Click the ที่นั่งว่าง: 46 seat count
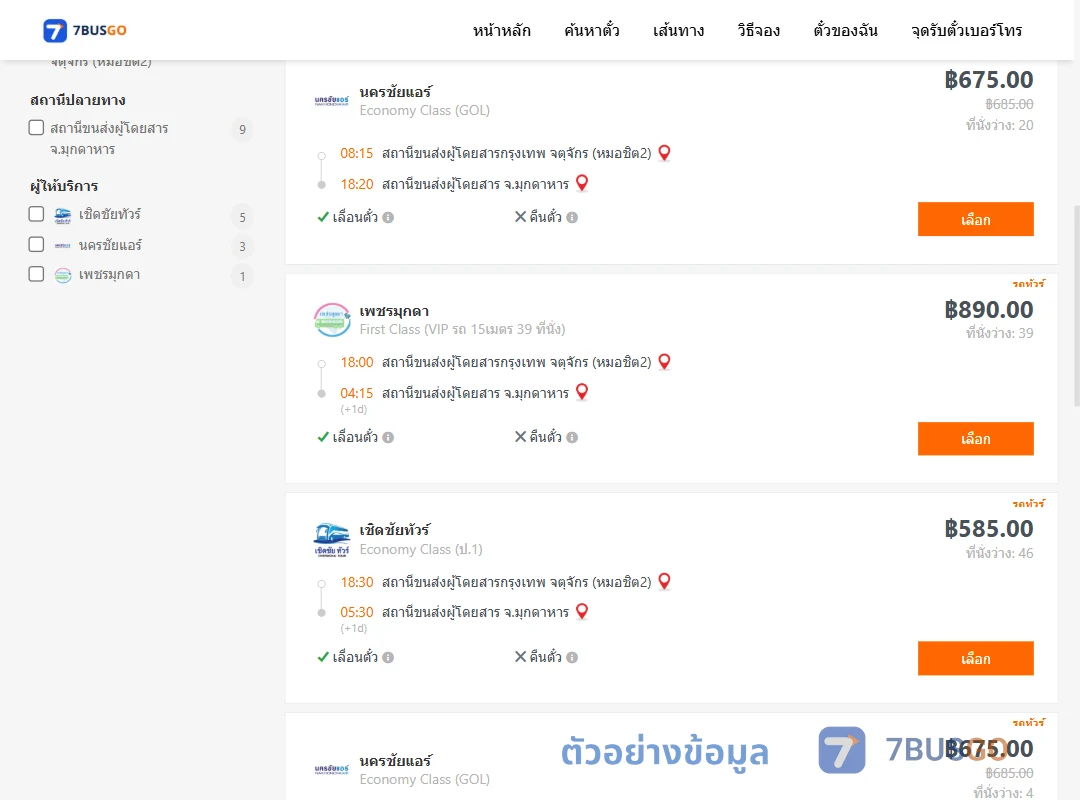The height and width of the screenshot is (800, 1080). coord(999,553)
